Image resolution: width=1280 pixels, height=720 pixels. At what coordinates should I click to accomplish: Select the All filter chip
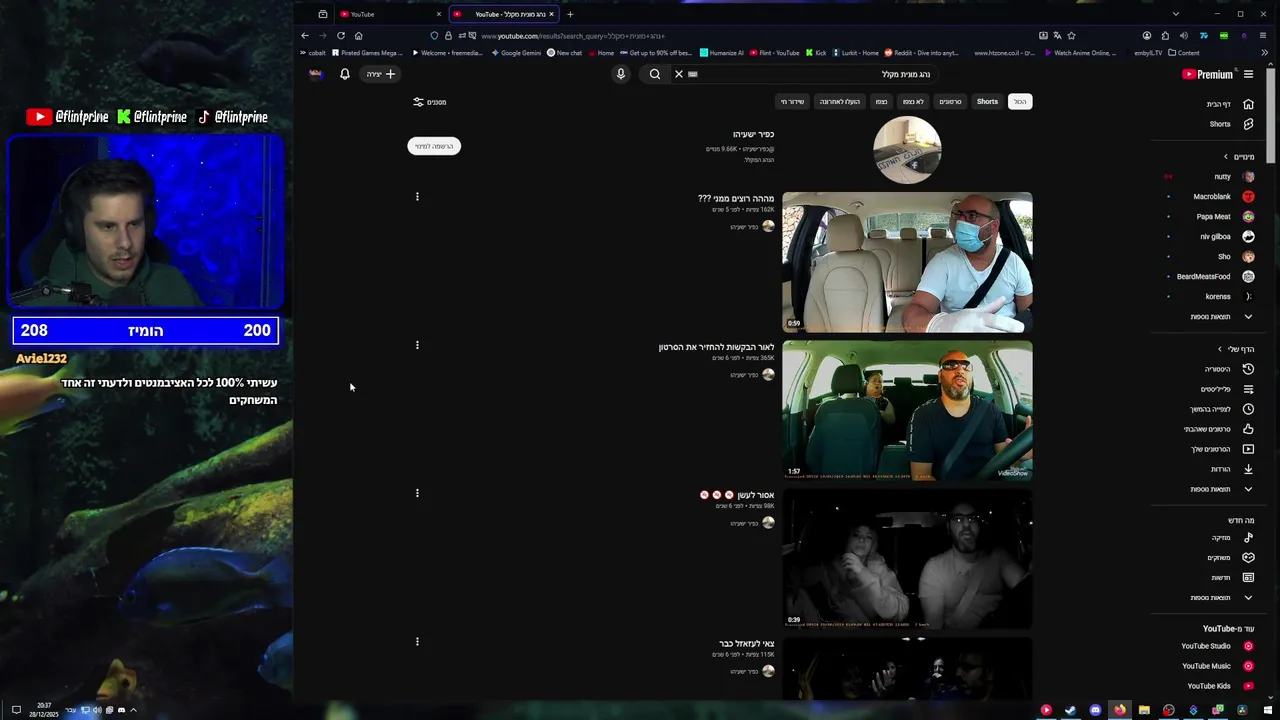click(1020, 102)
